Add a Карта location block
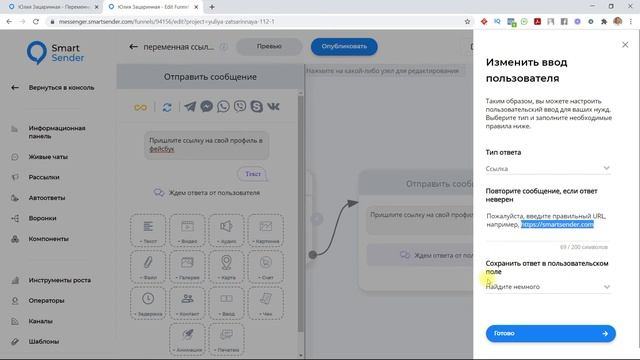Screen dimensions: 640x360 pos(227,267)
